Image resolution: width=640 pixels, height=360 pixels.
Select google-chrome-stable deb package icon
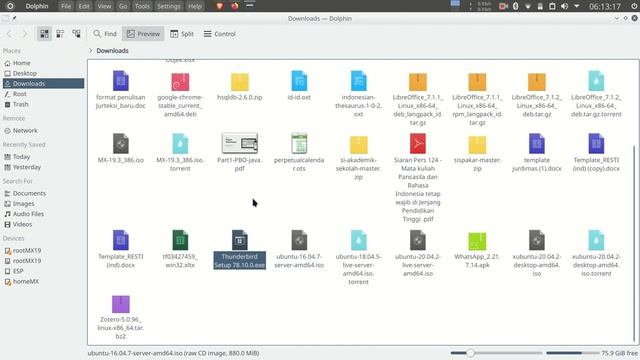point(180,82)
